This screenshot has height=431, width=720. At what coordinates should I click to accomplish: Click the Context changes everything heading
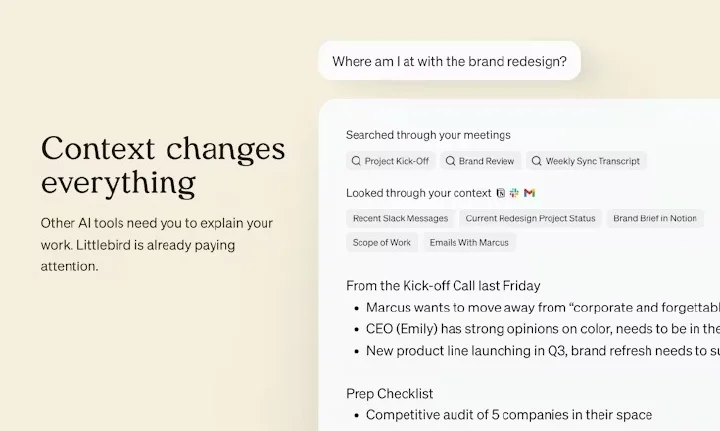click(163, 165)
